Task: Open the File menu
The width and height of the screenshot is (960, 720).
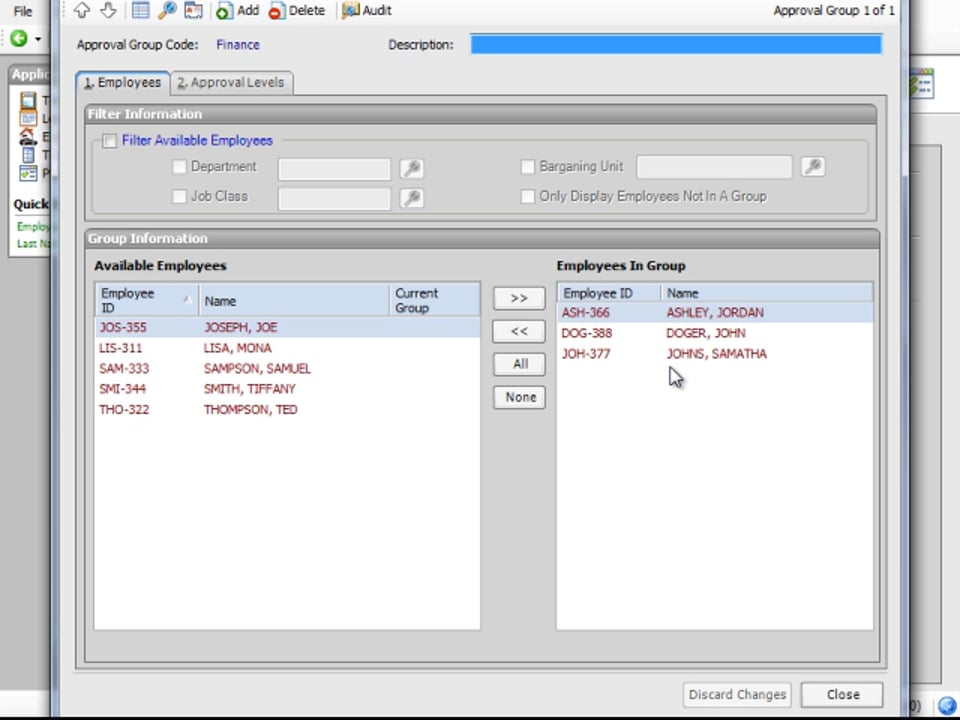Action: [22, 11]
